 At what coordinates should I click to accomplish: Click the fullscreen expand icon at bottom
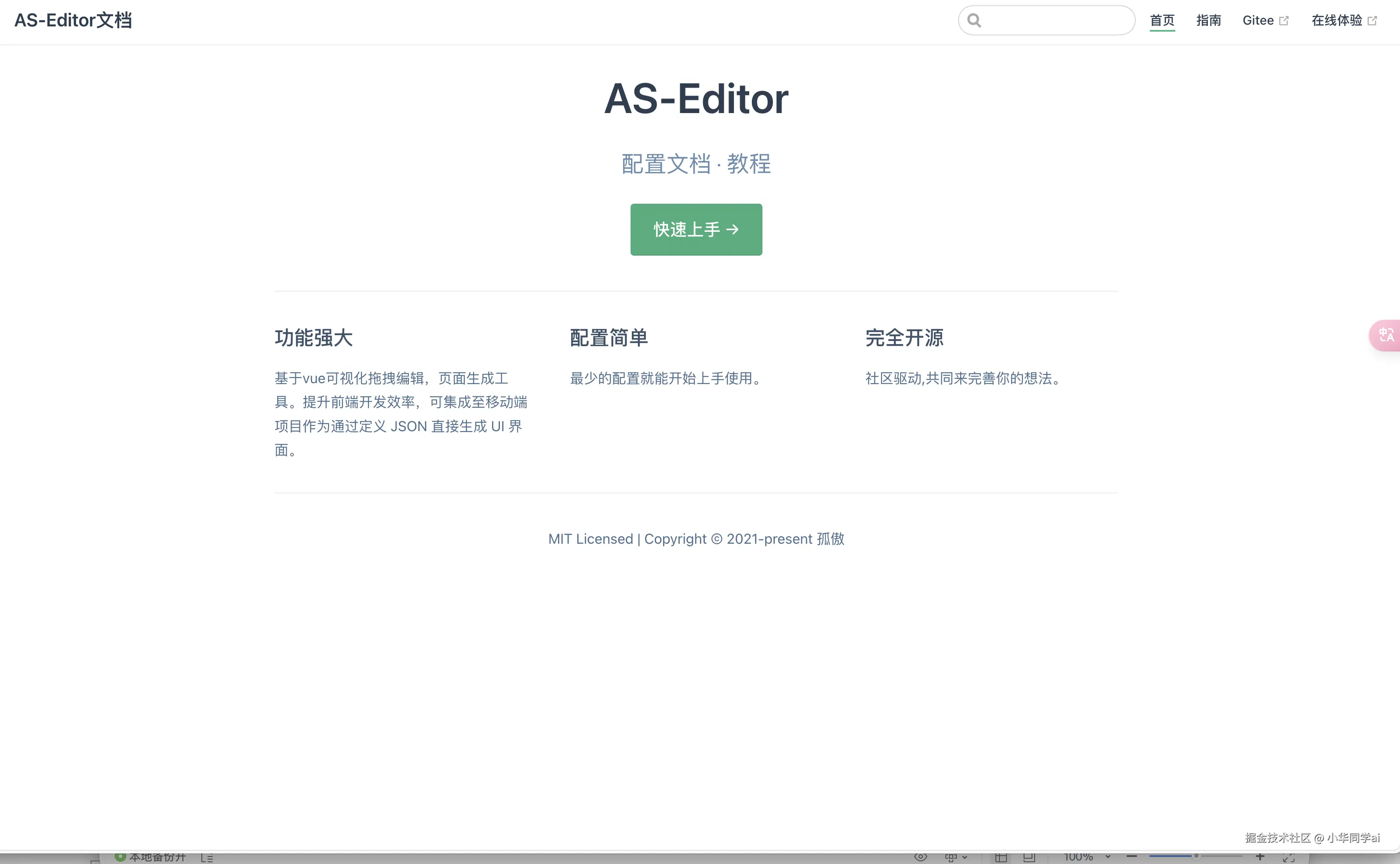click(x=1289, y=857)
